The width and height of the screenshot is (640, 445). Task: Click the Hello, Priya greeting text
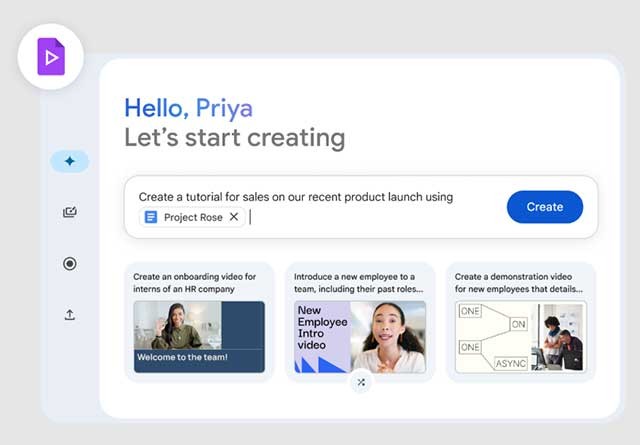[189, 108]
